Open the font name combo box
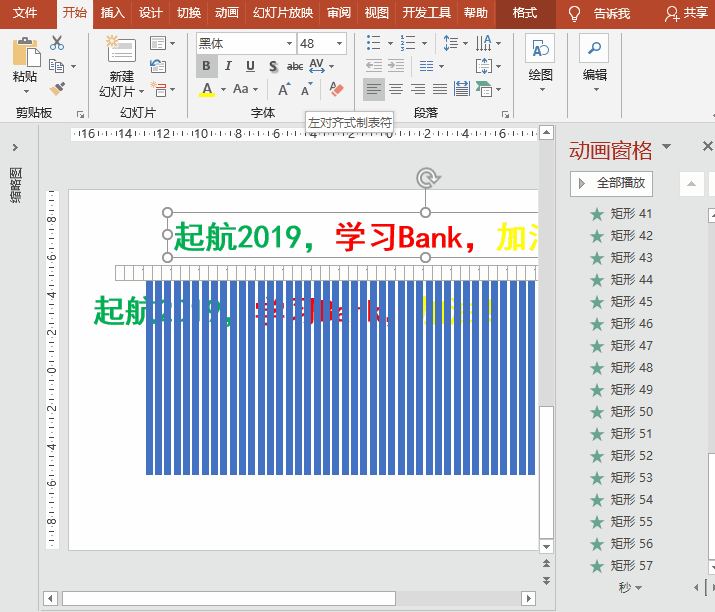The height and width of the screenshot is (612, 715). click(247, 44)
